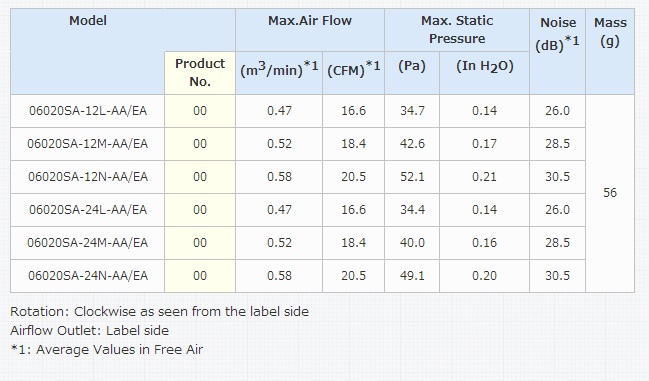Click the 52.1 Pa pressure value
Screen dimensions: 649x381
[412, 177]
